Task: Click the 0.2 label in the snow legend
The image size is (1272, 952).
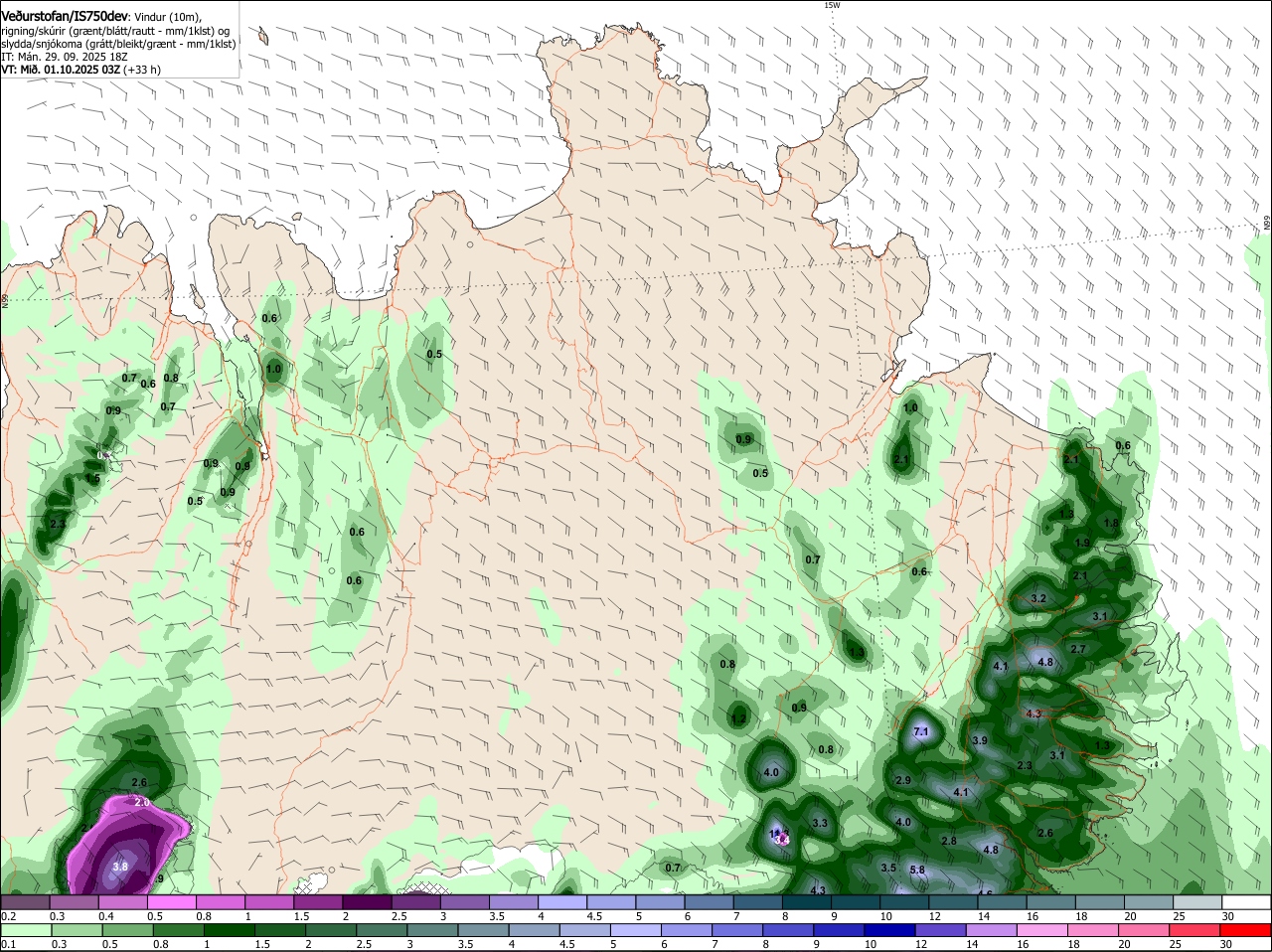Action: [8, 916]
